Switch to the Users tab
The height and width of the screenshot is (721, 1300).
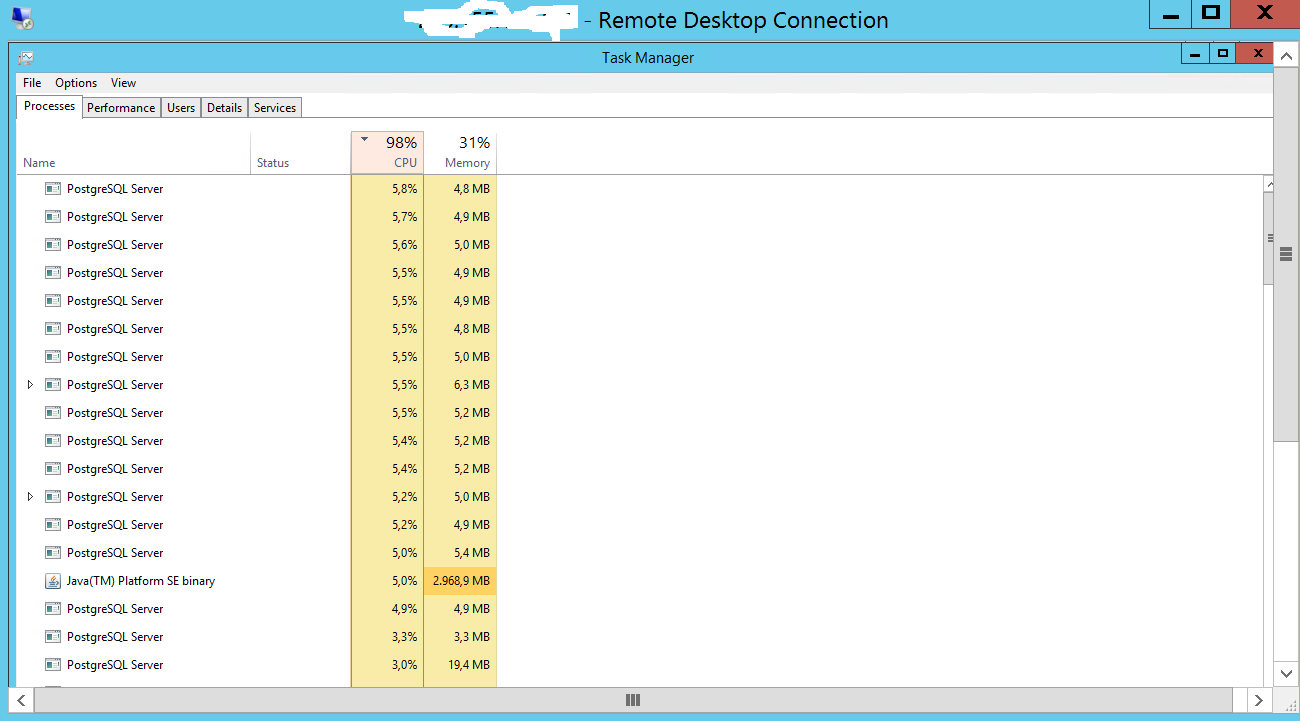point(181,108)
